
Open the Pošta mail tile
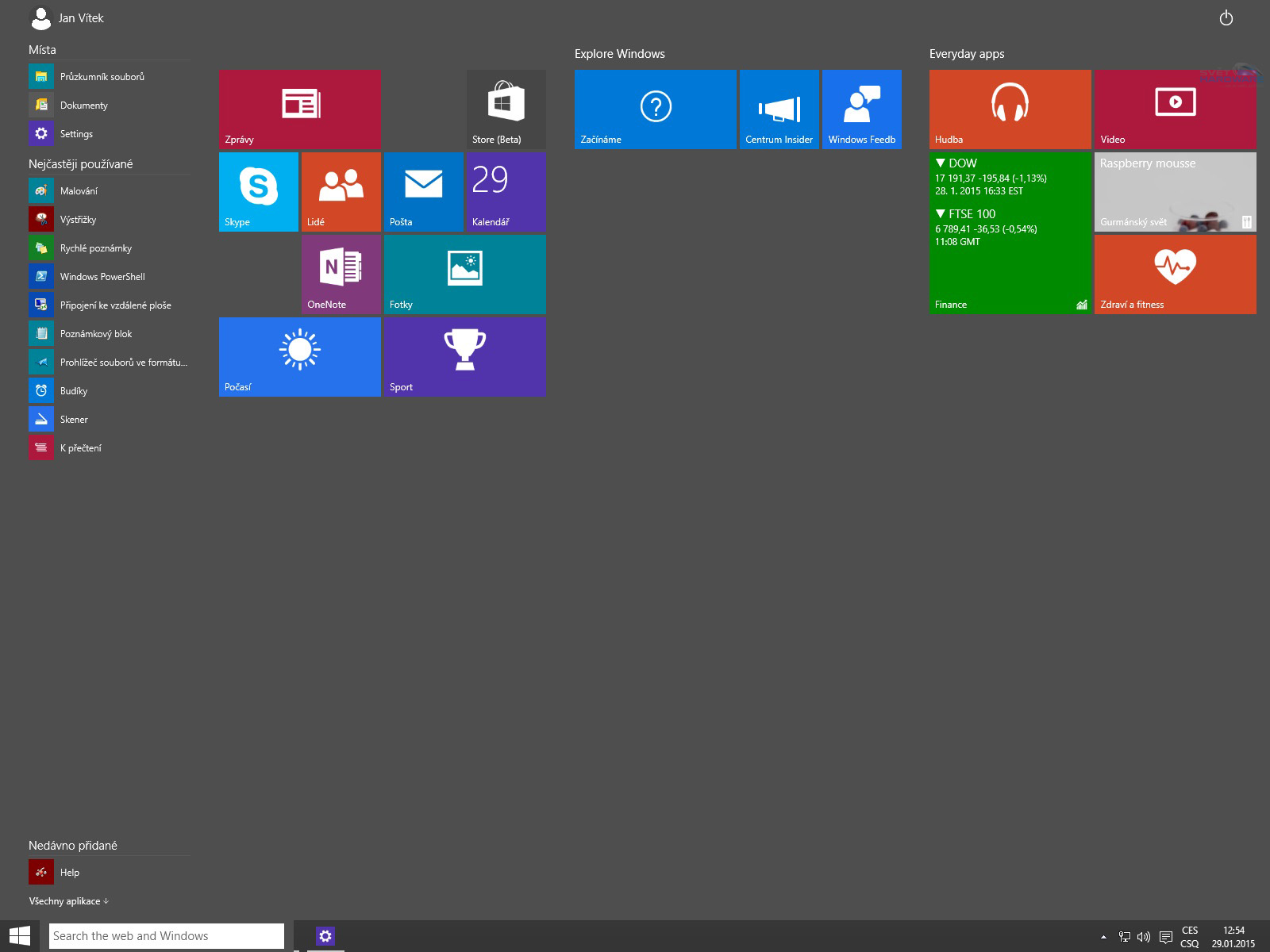coord(423,191)
